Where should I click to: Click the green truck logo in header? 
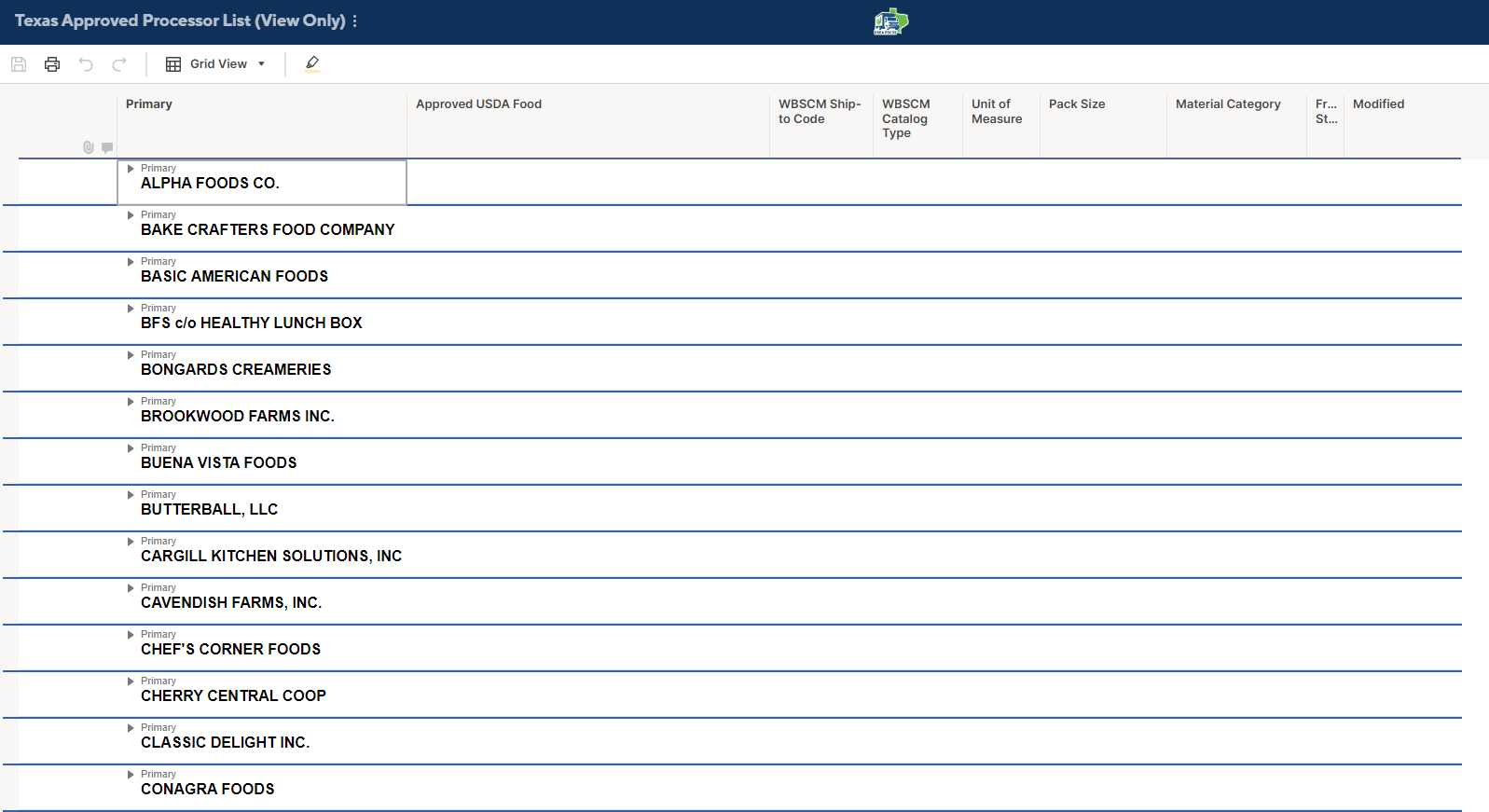[890, 21]
